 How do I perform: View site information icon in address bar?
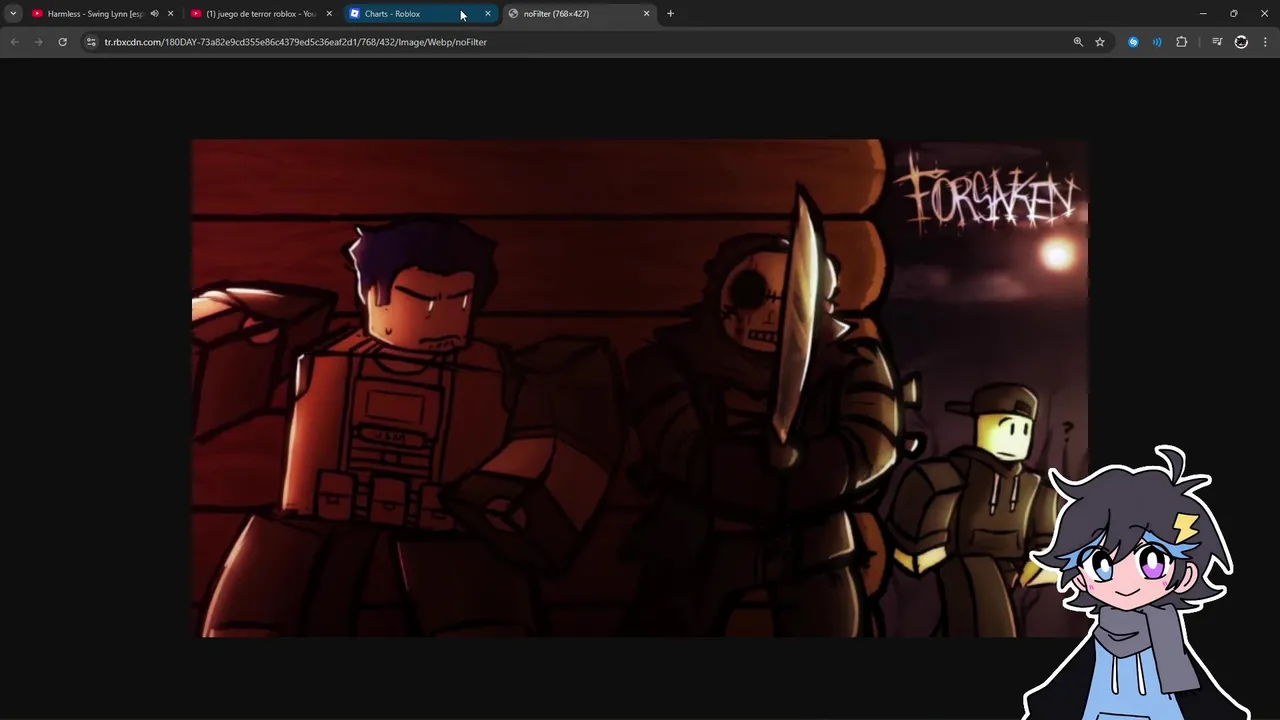click(91, 42)
